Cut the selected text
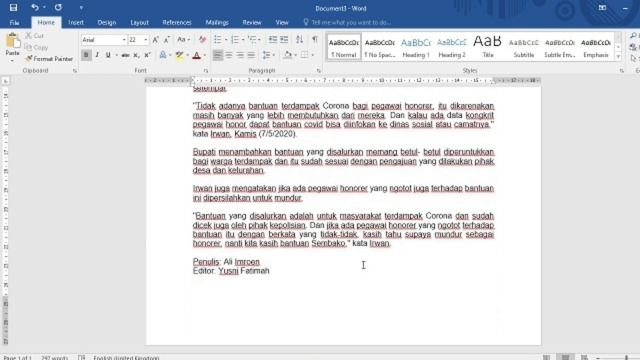640x360 pixels. click(35, 36)
